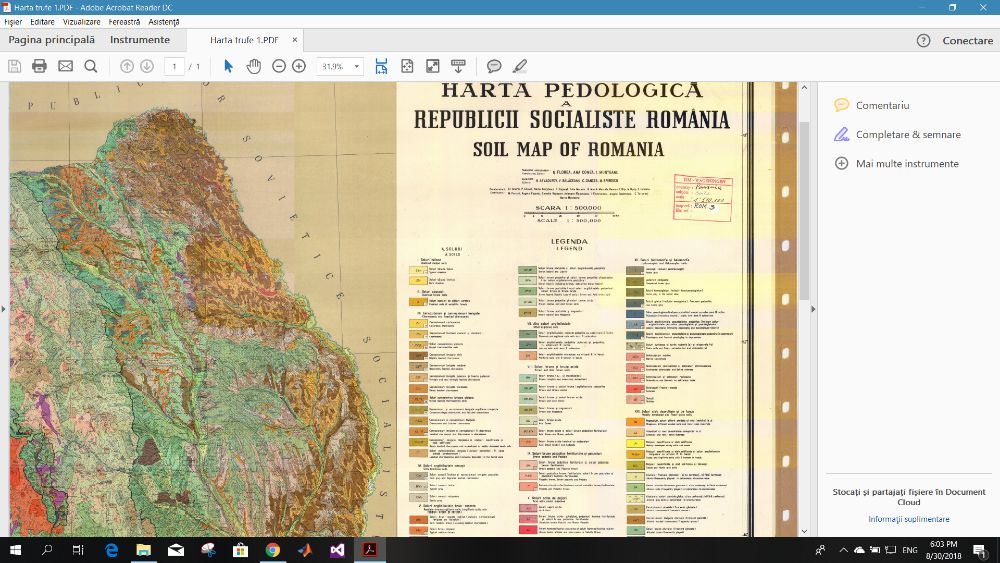
Task: Click the Adobe Acrobat taskbar icon
Action: pyautogui.click(x=370, y=550)
